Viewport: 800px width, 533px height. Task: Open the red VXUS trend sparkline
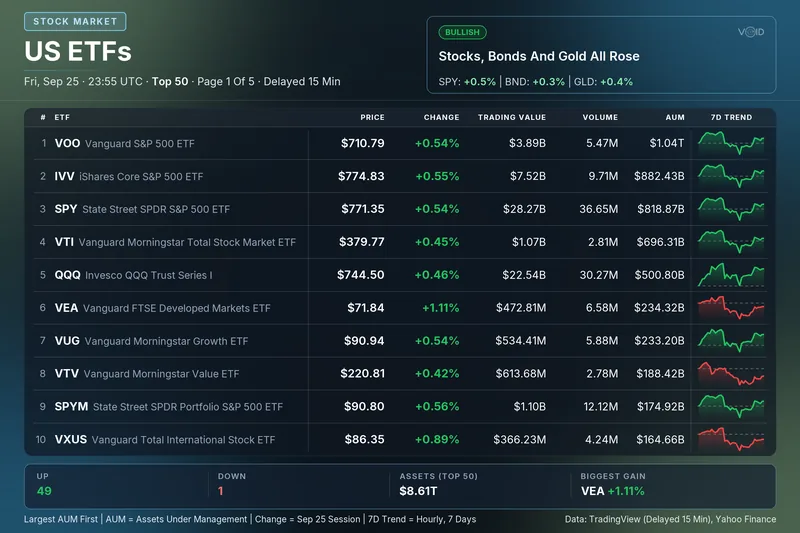click(731, 439)
